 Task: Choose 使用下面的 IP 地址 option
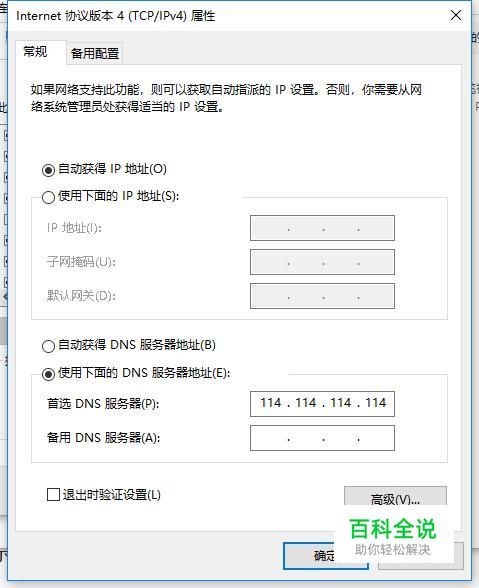[x=48, y=197]
